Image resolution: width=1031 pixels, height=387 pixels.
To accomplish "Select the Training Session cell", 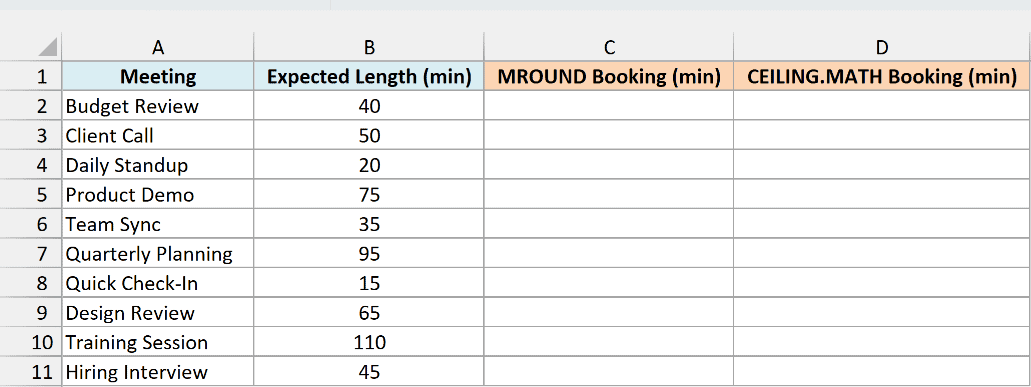I will [x=158, y=342].
